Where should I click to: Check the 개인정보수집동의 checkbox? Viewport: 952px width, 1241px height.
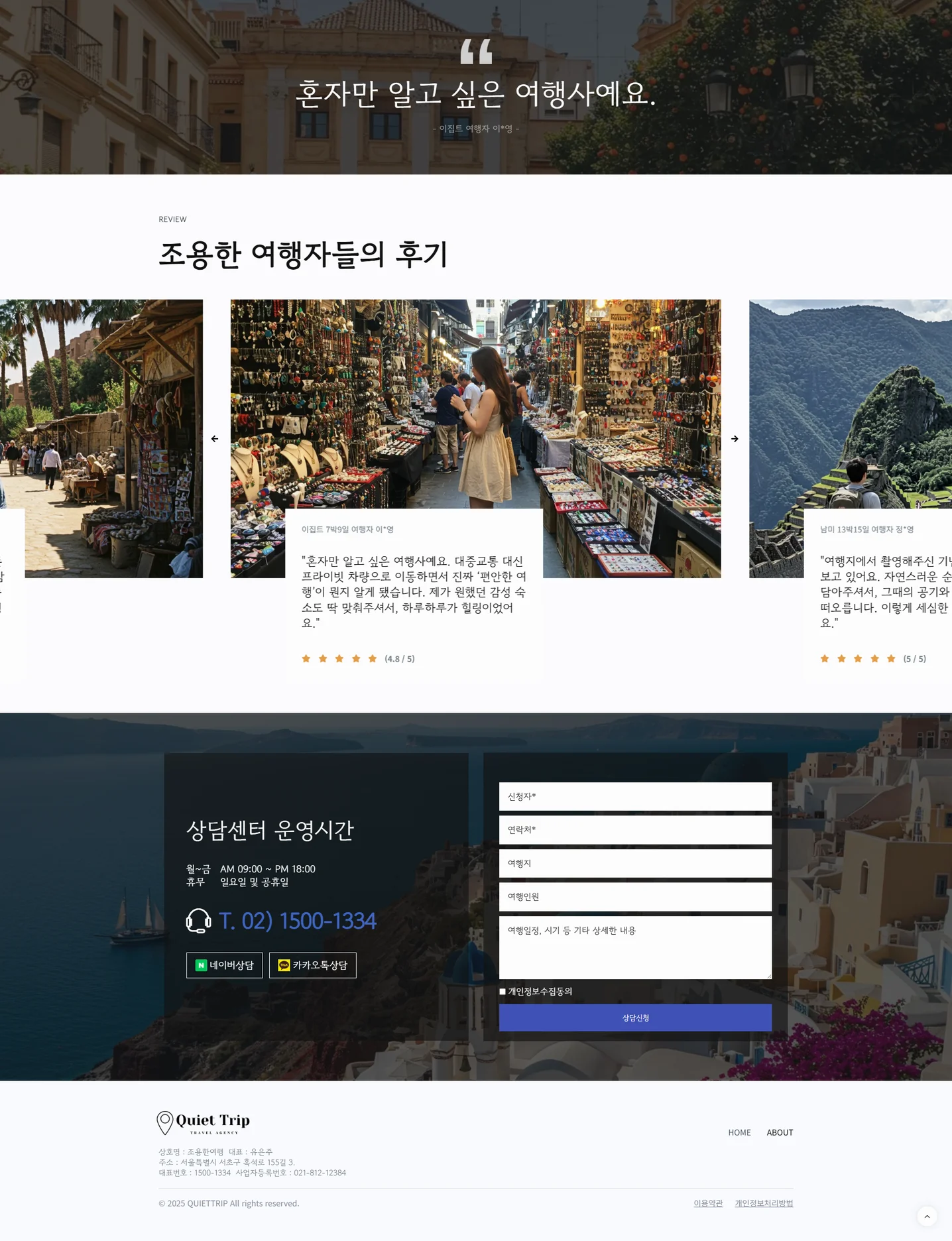[x=503, y=992]
